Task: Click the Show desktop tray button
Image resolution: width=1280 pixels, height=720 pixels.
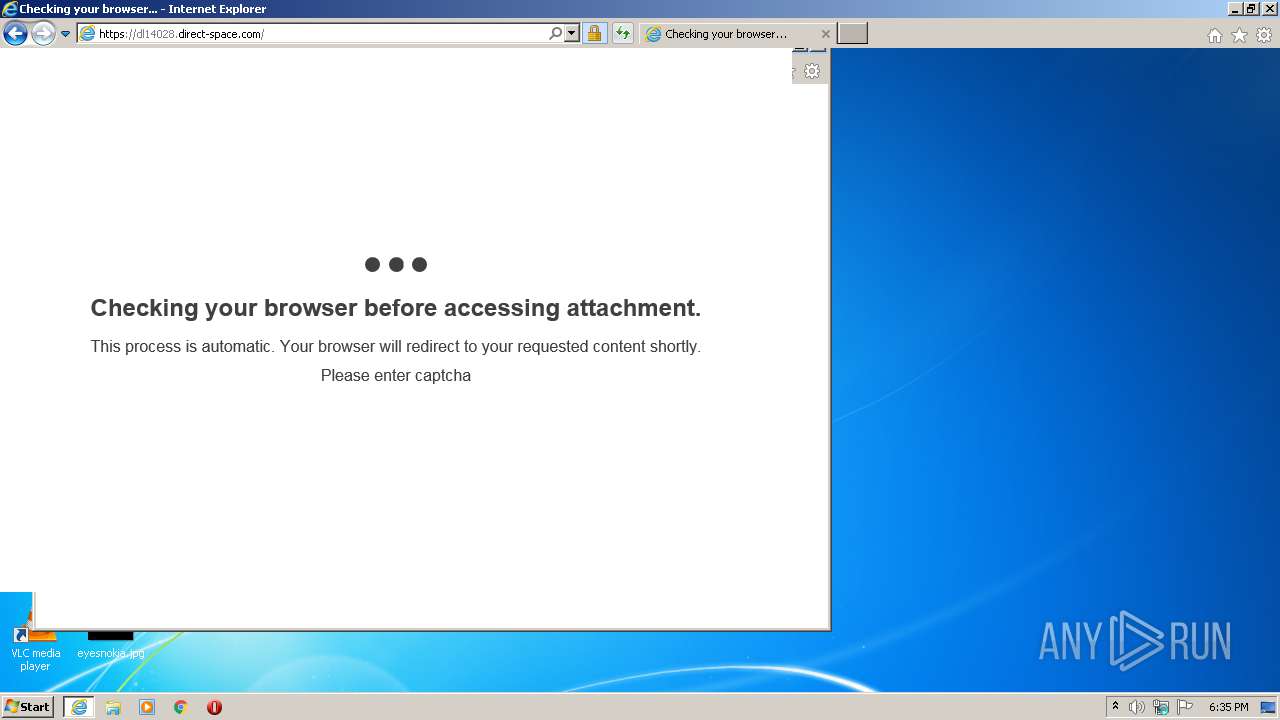Action: (1268, 707)
